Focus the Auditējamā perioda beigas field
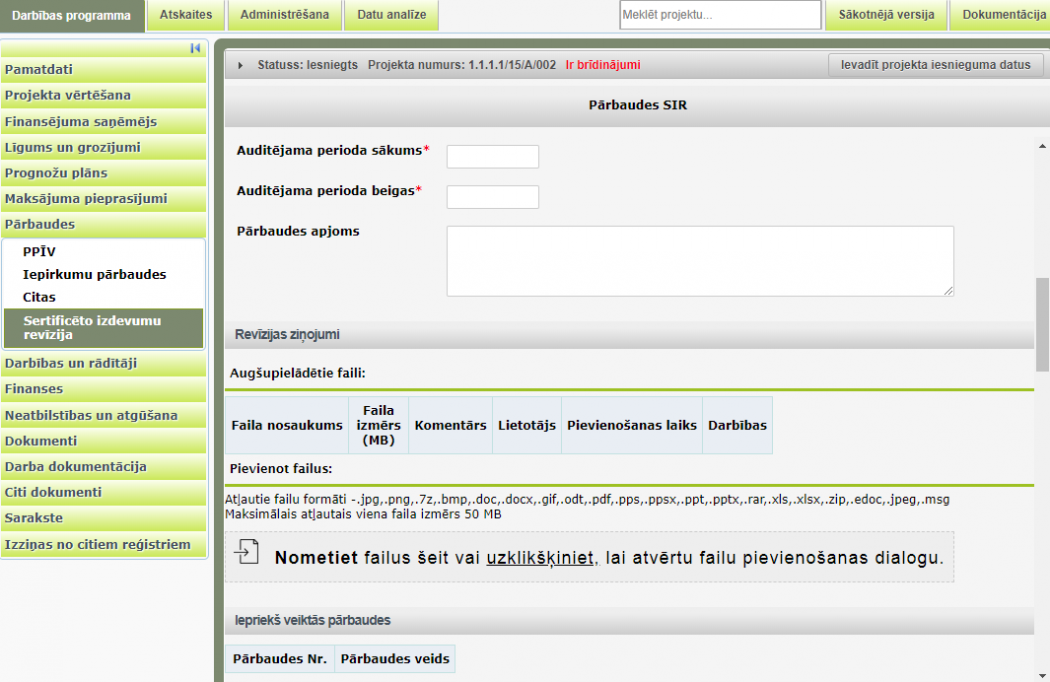 [492, 197]
